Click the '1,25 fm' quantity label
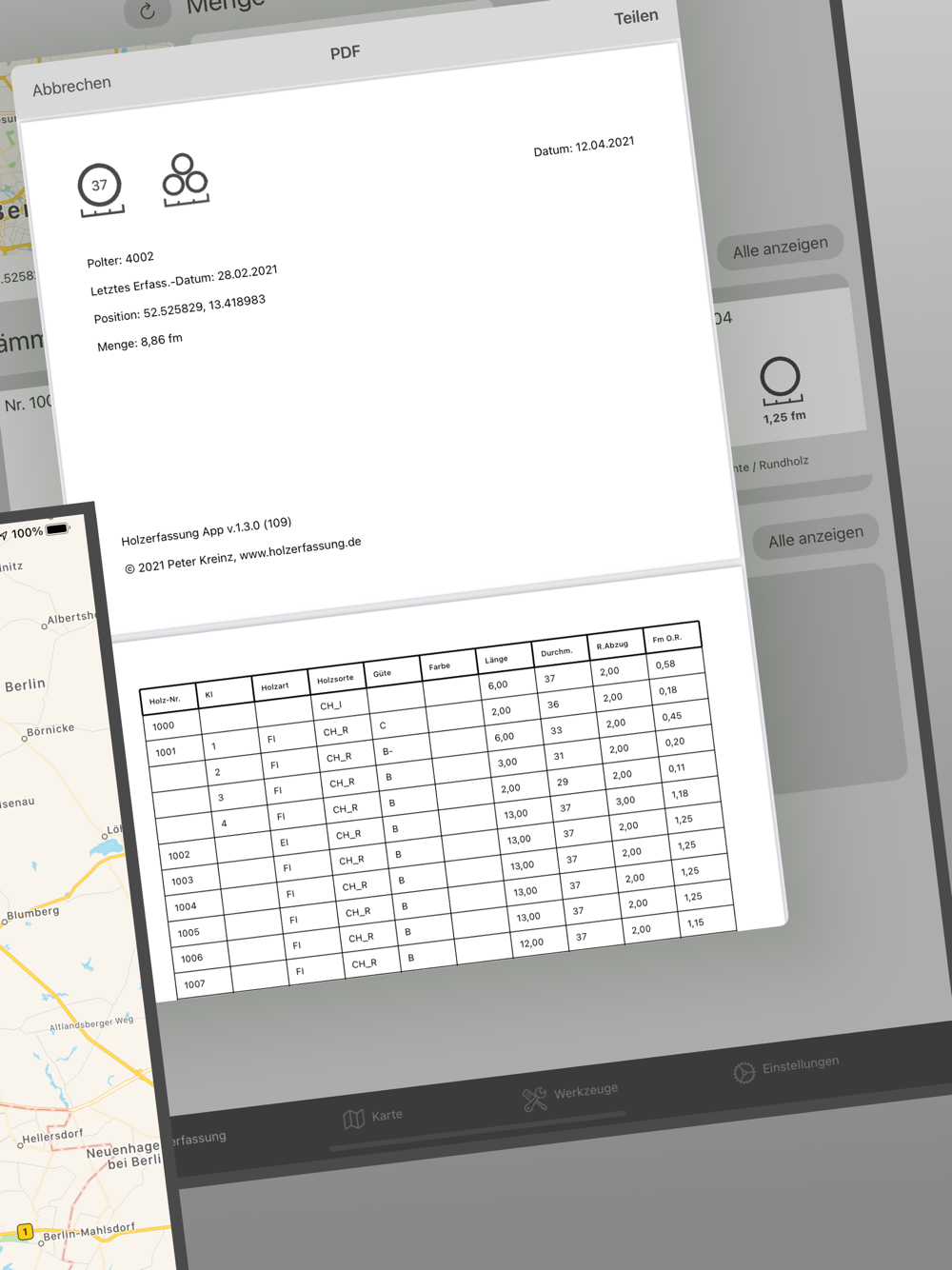Viewport: 952px width, 1270px height. 784,417
